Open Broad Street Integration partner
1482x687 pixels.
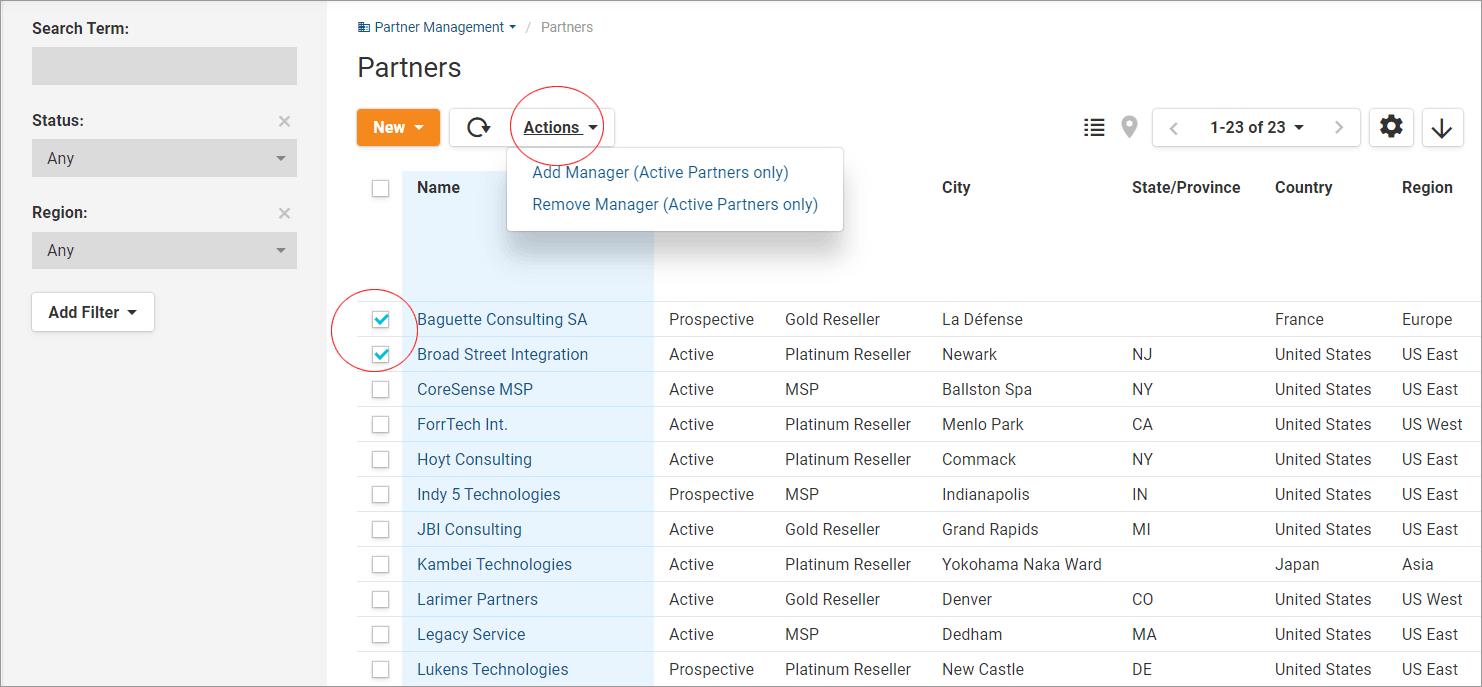(502, 354)
